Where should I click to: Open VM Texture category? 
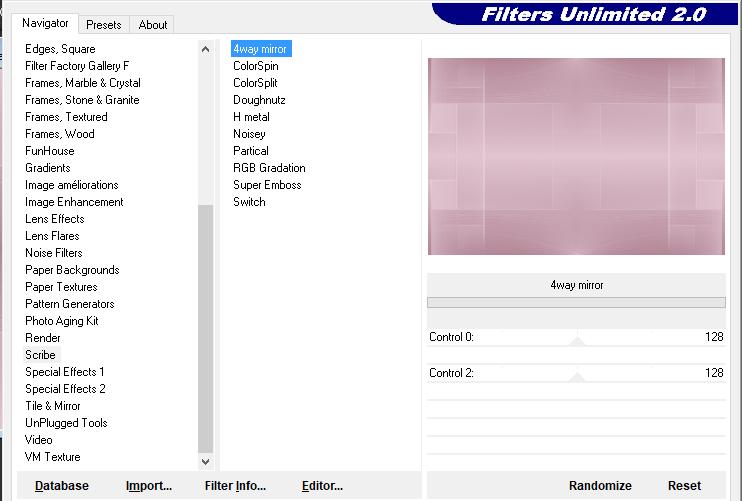point(53,457)
